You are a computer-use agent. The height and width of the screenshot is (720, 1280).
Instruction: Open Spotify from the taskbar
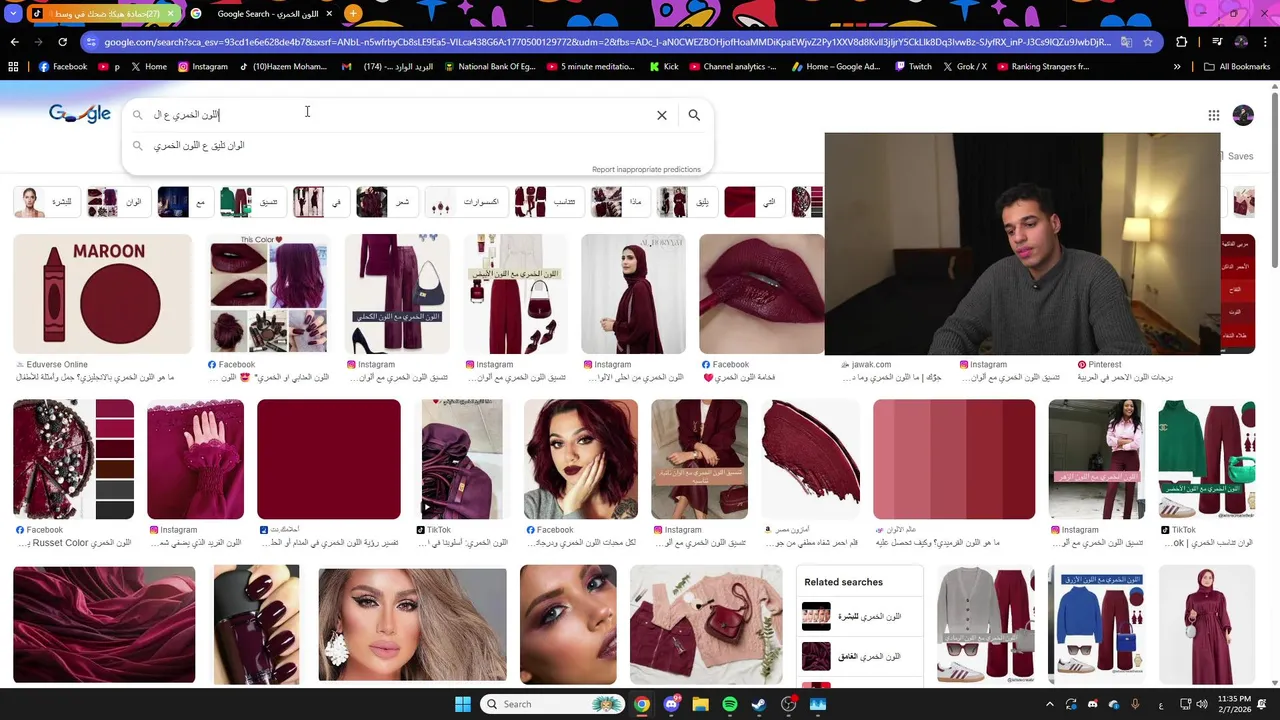click(730, 704)
